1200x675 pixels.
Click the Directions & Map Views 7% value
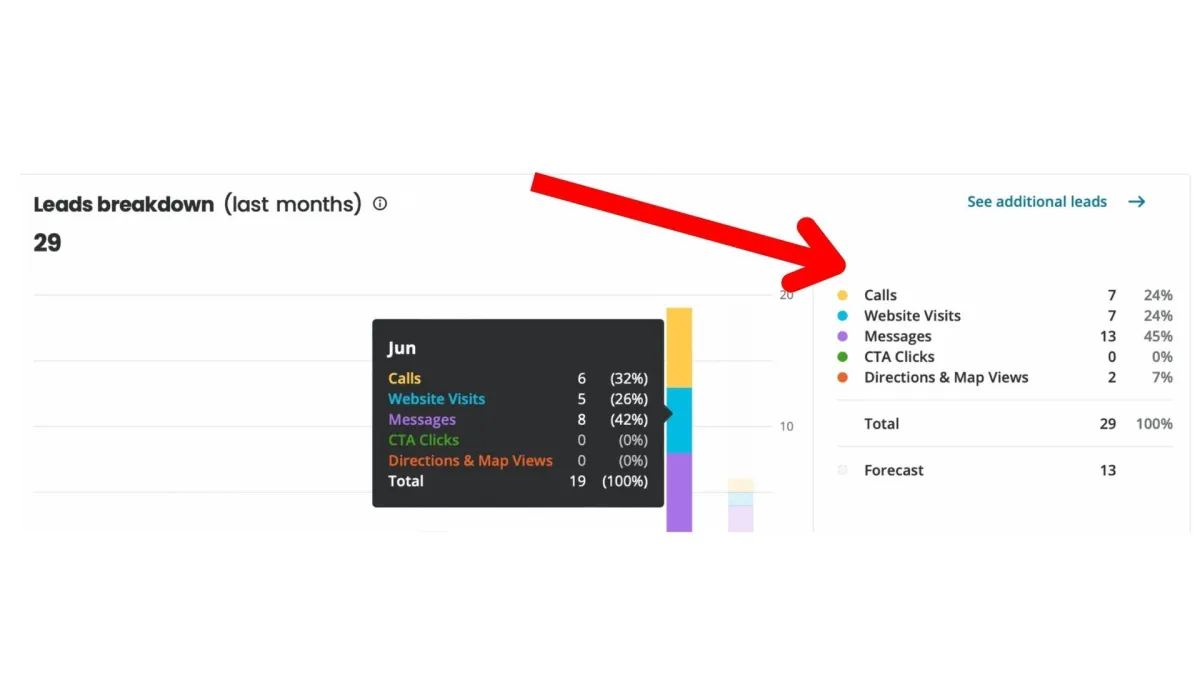pyautogui.click(x=1162, y=378)
